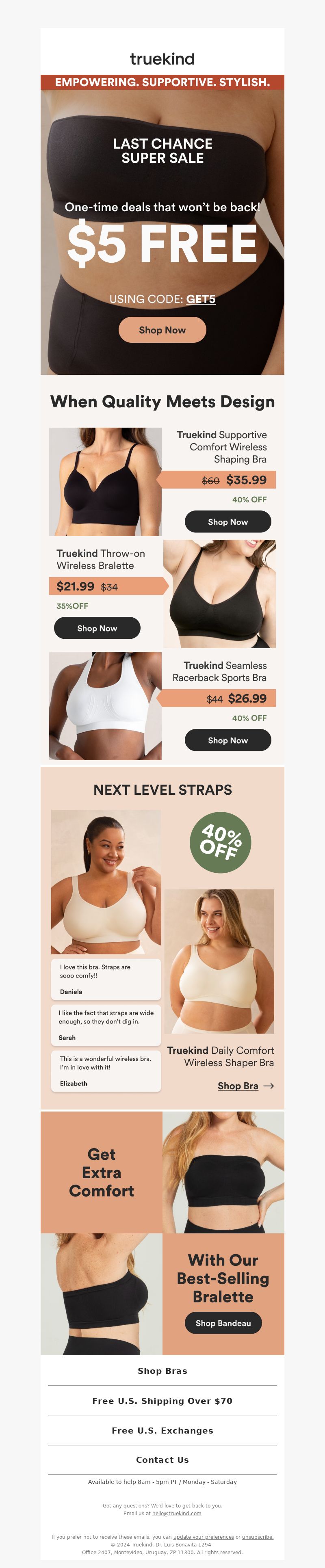Open Free U.S. Shipping Over $70 link
The height and width of the screenshot is (1568, 325).
coord(162,1401)
